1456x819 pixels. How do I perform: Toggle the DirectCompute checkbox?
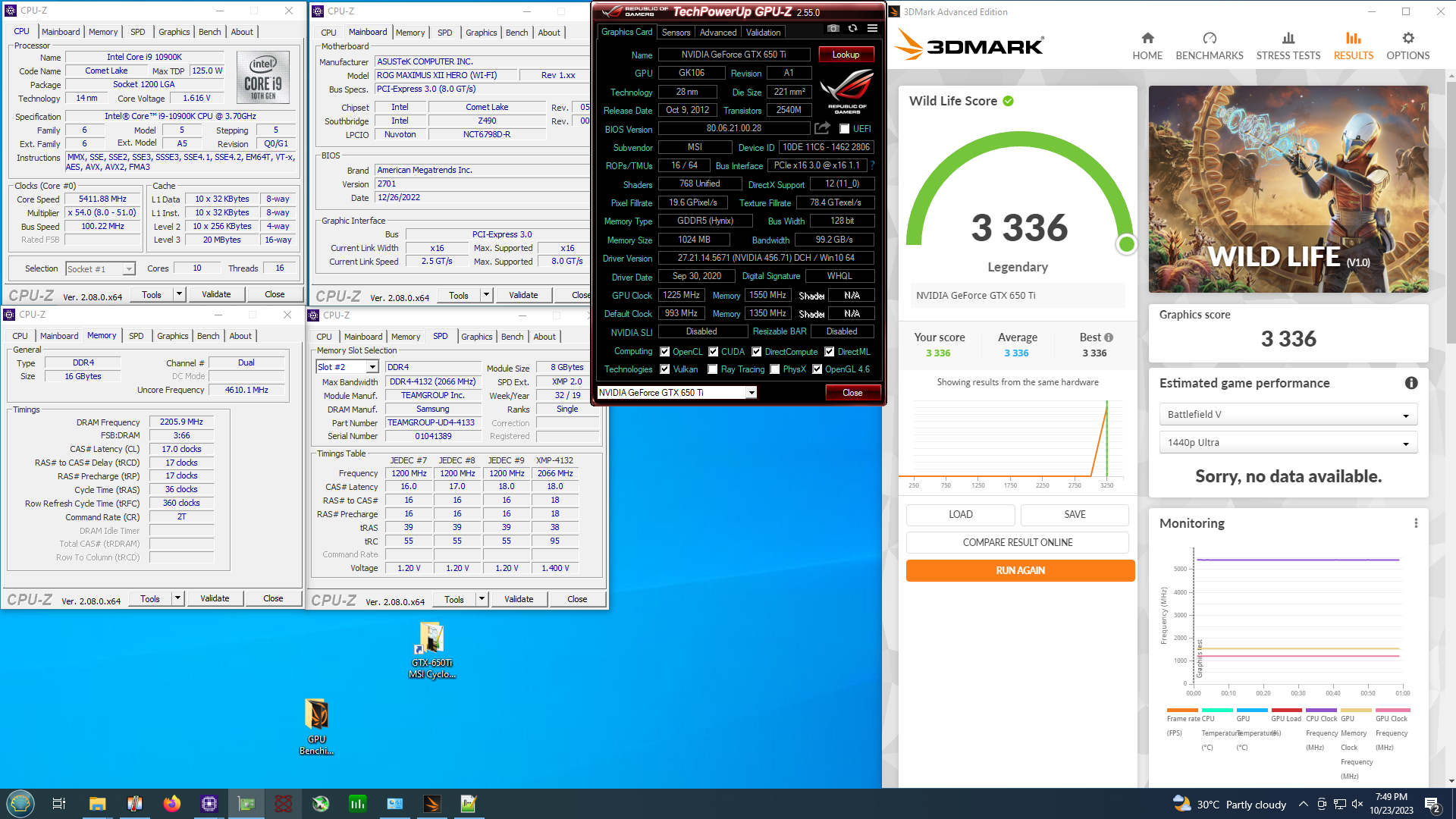(x=756, y=352)
